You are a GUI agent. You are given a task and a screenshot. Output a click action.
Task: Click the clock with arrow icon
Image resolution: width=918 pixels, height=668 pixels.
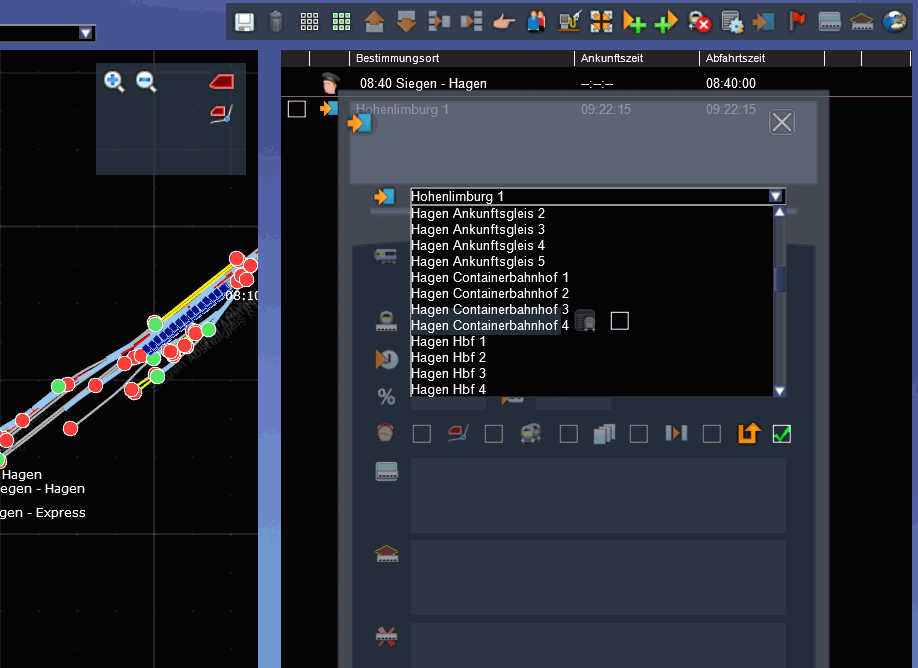pyautogui.click(x=386, y=359)
